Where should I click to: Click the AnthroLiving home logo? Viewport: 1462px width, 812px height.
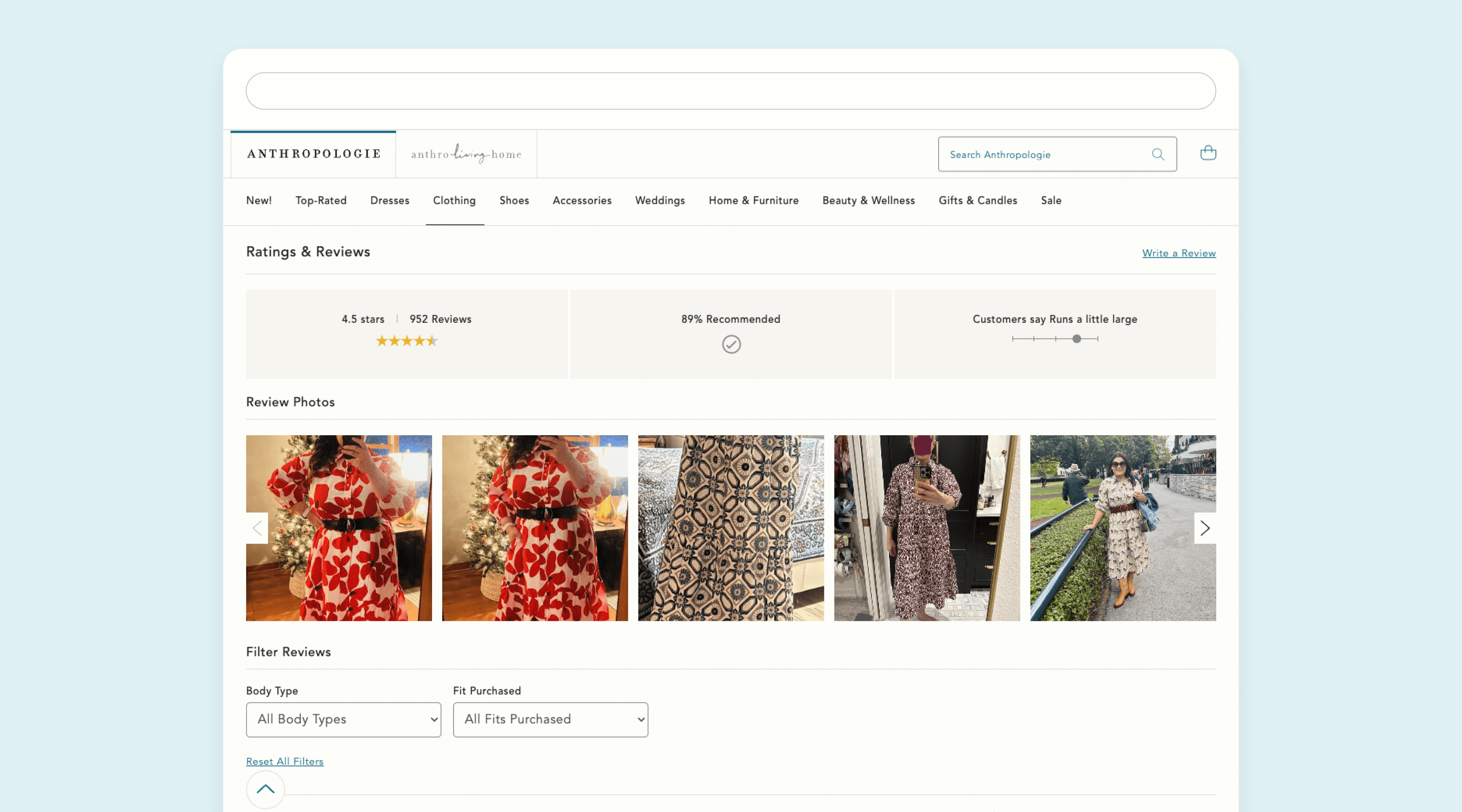tap(466, 154)
